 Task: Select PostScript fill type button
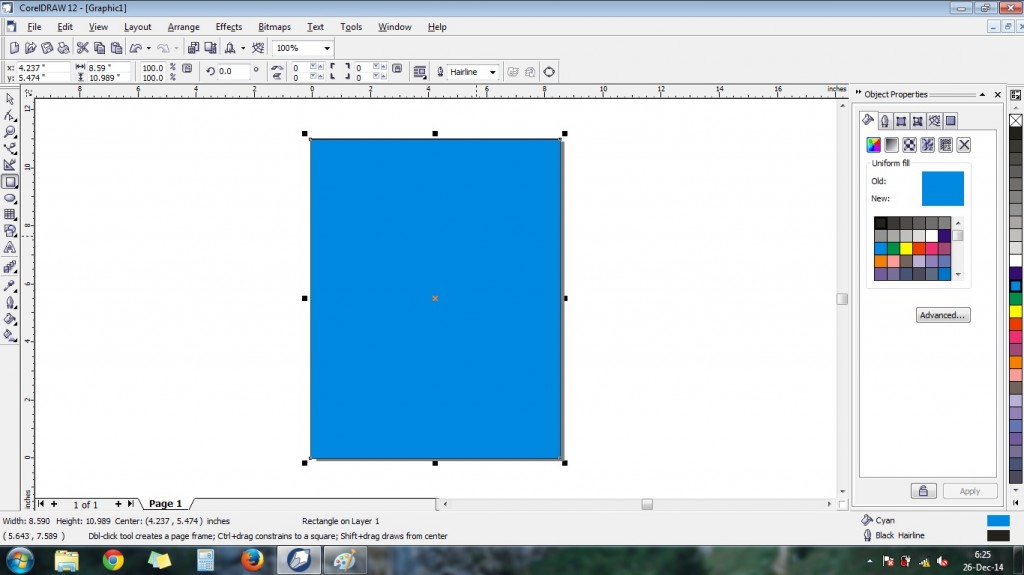pyautogui.click(x=946, y=145)
